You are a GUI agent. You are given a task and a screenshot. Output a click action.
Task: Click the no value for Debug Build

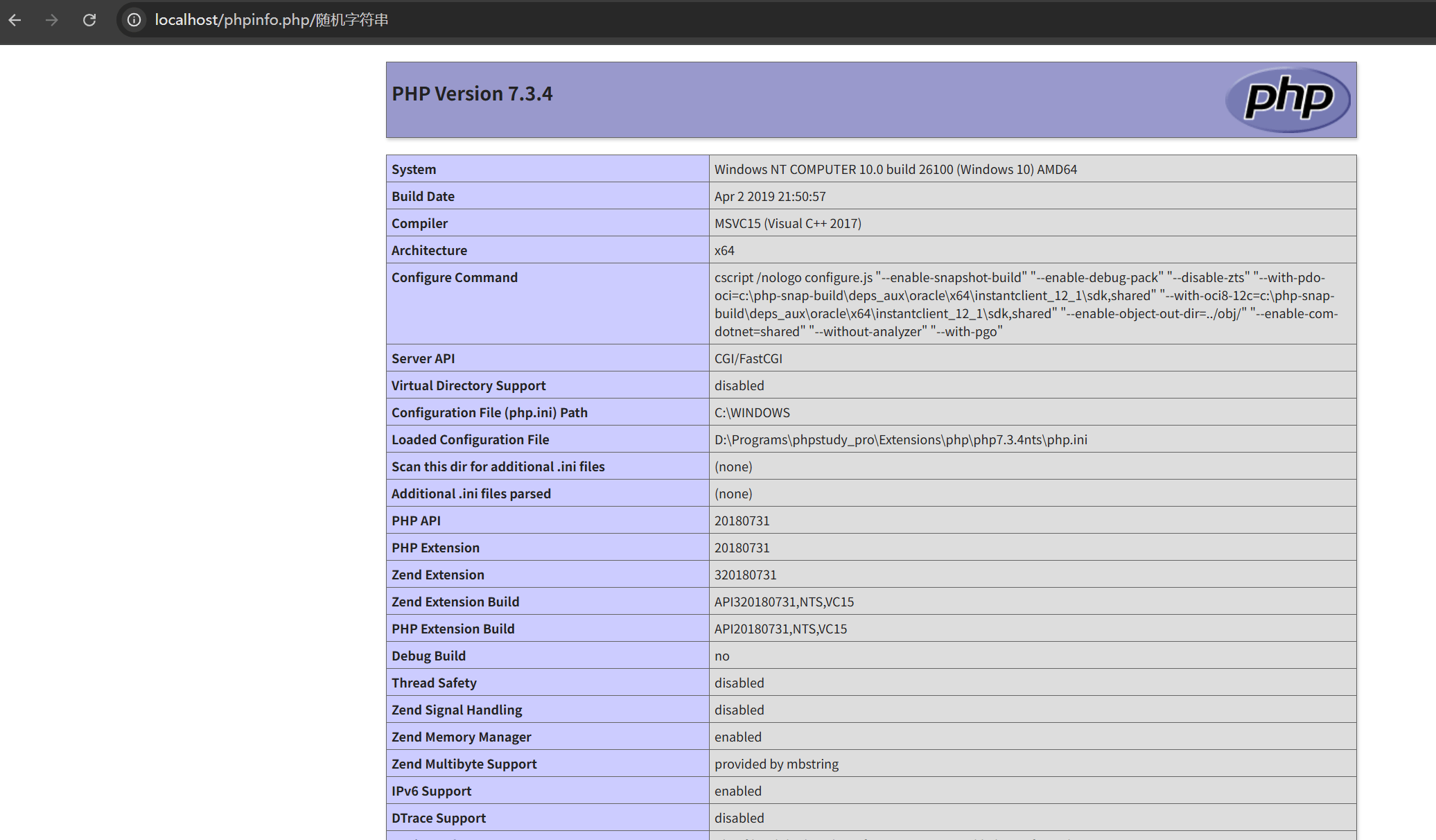722,656
